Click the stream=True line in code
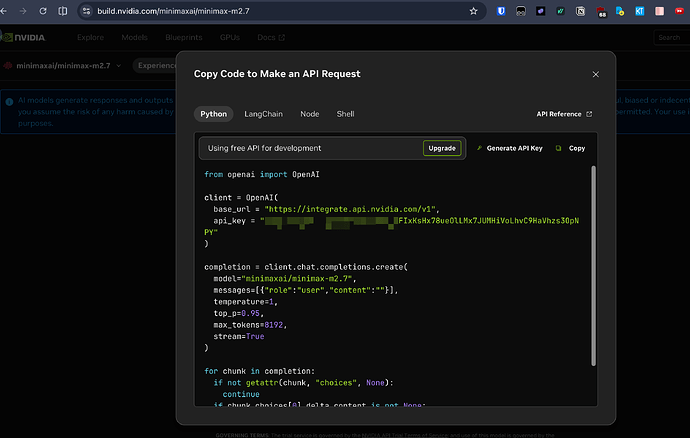 (x=239, y=336)
